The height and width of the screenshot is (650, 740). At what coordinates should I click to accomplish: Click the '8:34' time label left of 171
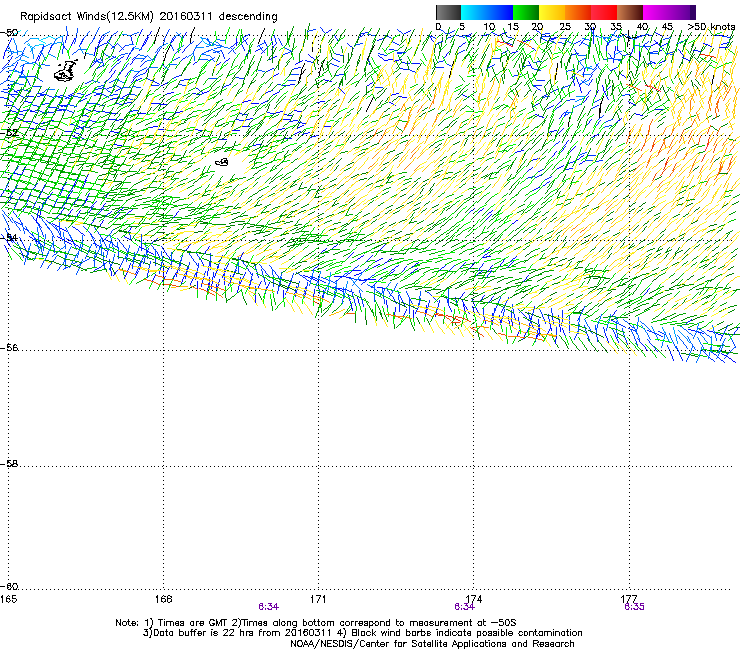[269, 607]
